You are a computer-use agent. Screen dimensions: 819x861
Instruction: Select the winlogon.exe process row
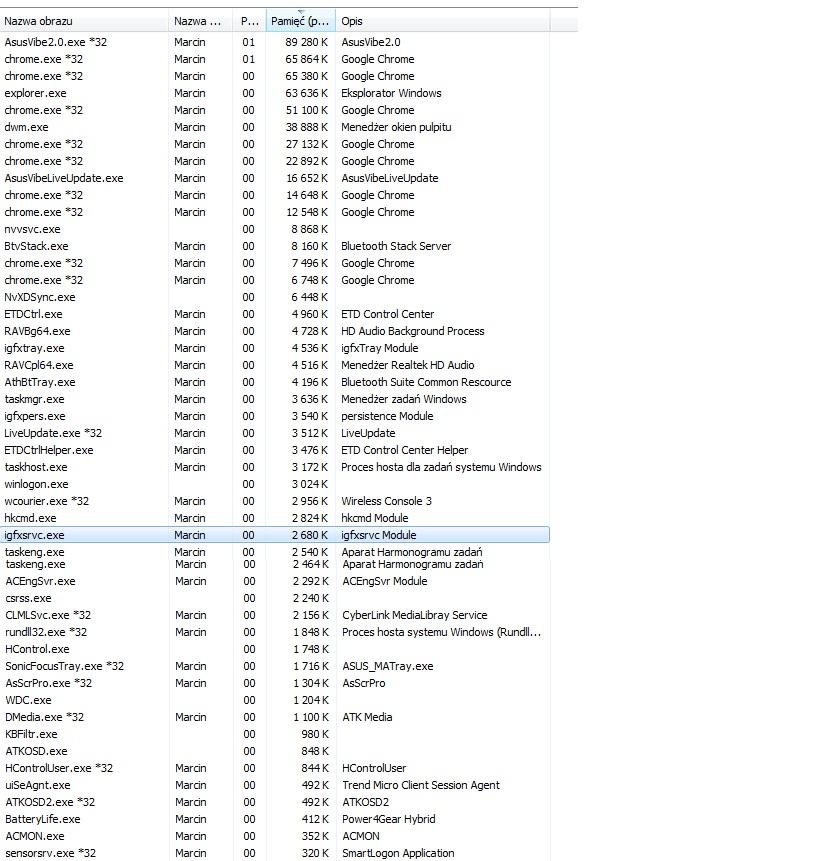point(274,485)
